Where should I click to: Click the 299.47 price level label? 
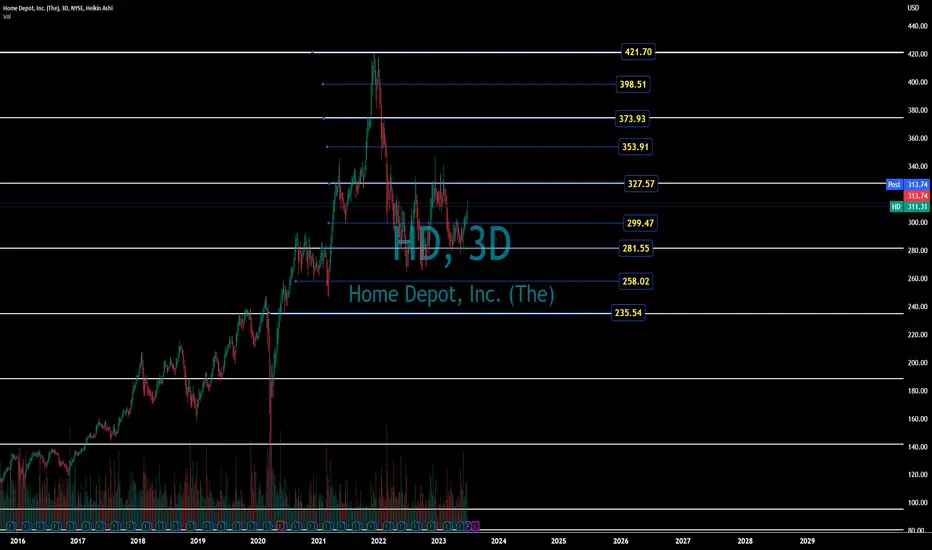coord(640,224)
